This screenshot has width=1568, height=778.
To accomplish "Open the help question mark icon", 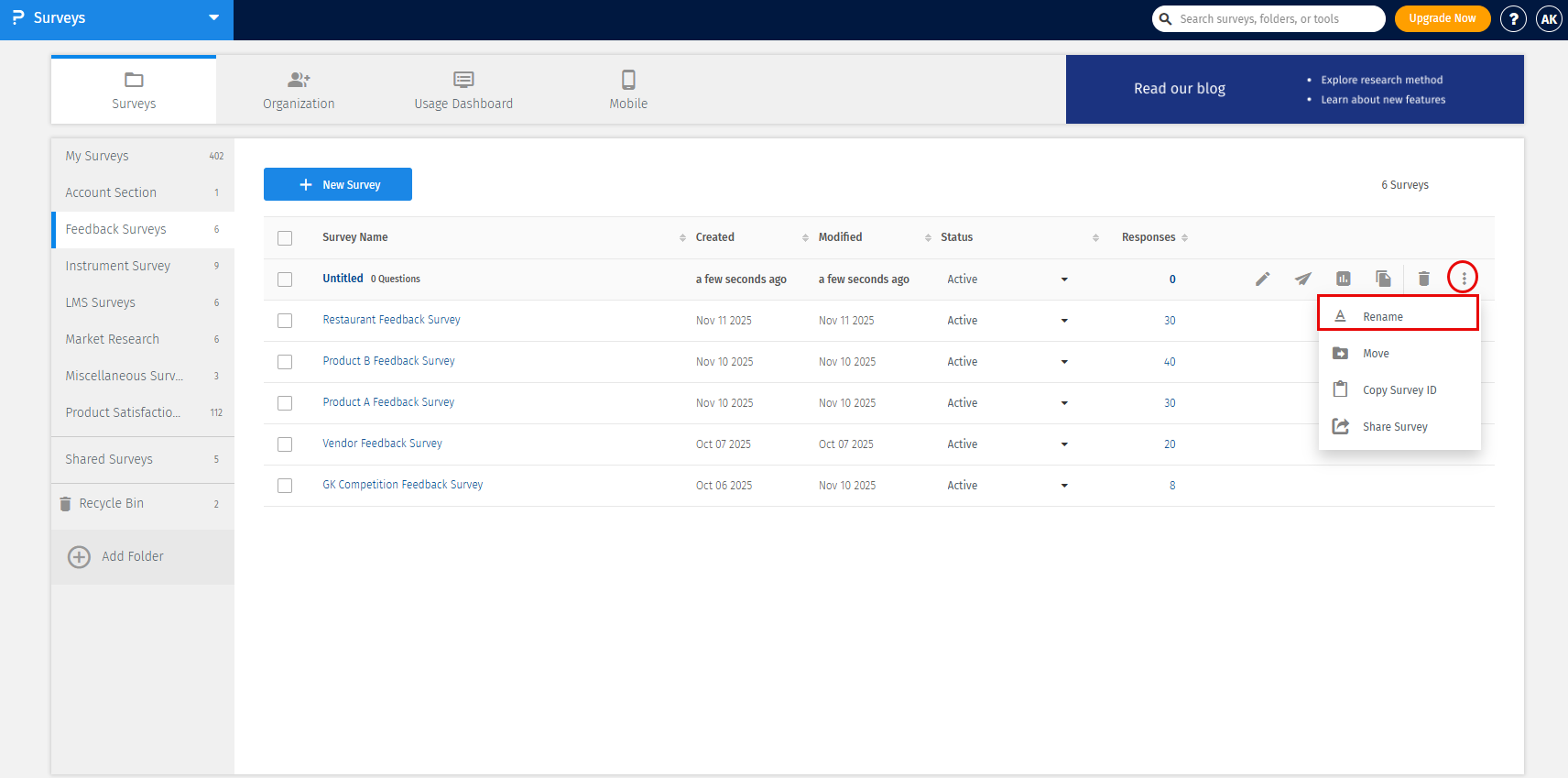I will (1513, 18).
